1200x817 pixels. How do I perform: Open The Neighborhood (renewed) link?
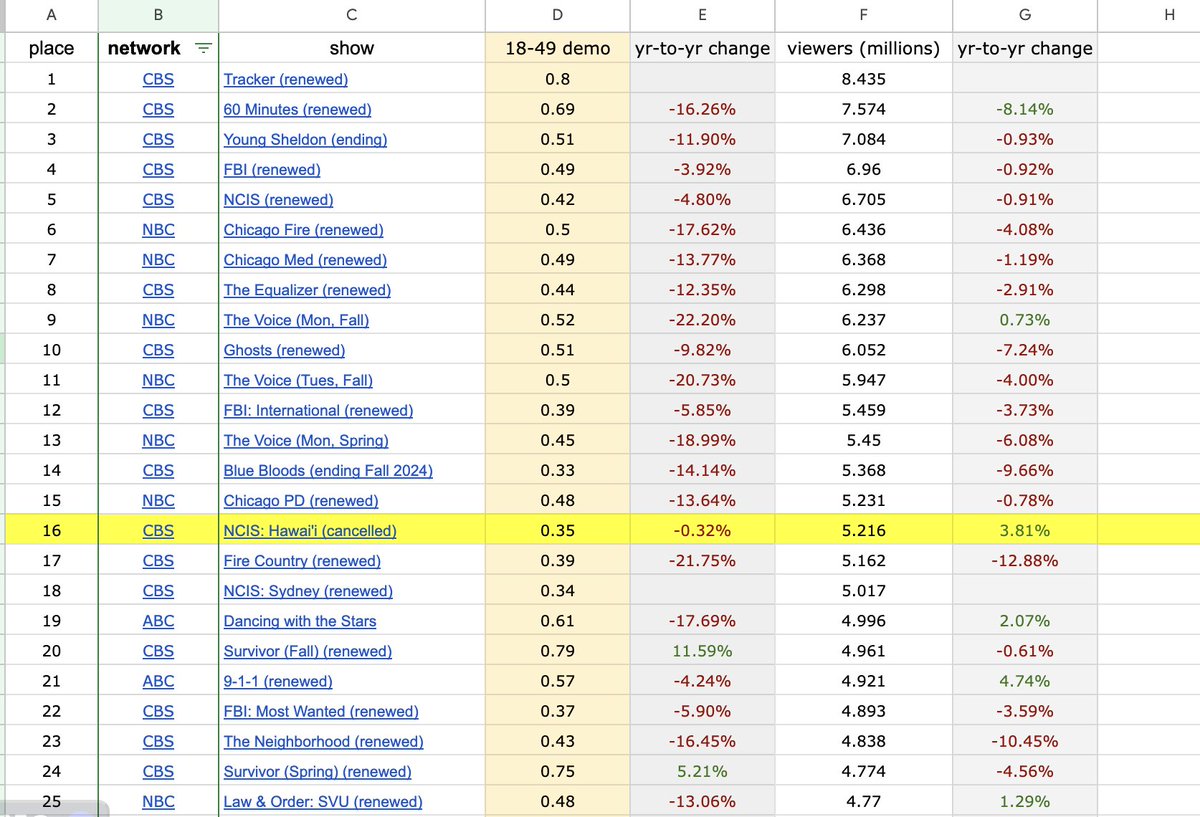323,741
